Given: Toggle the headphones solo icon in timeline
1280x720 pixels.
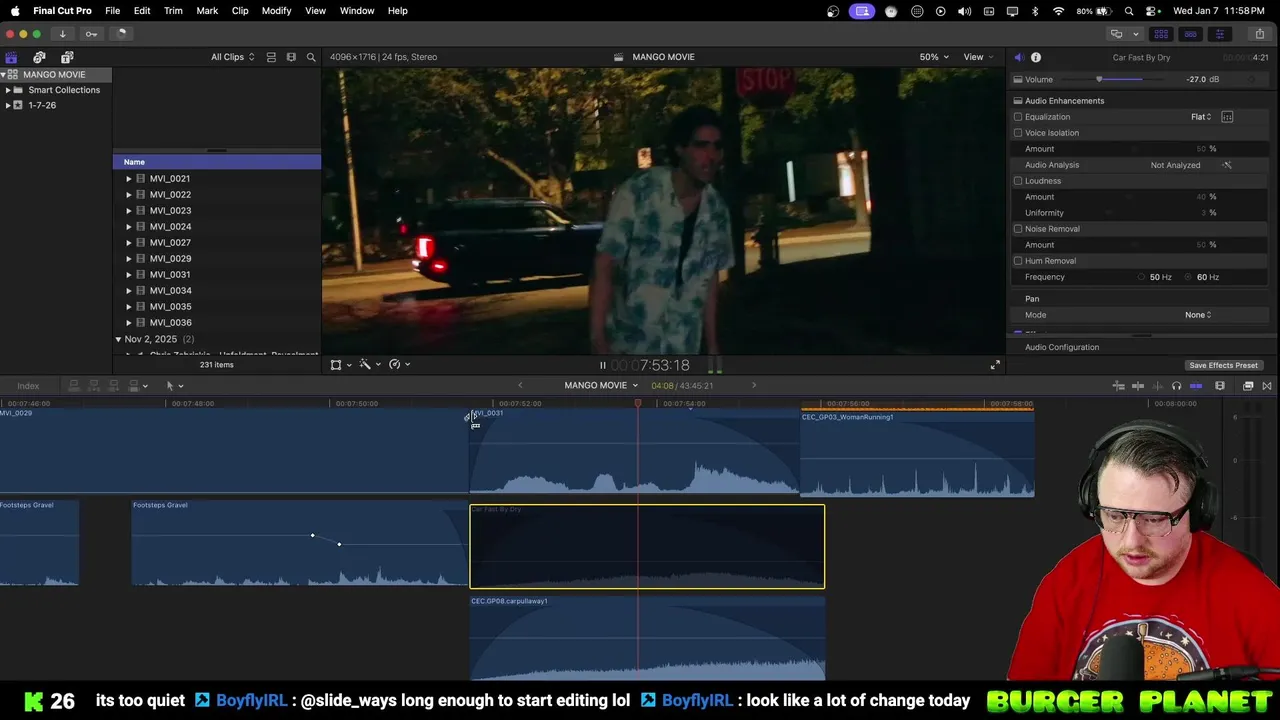Looking at the screenshot, I should 1176,386.
